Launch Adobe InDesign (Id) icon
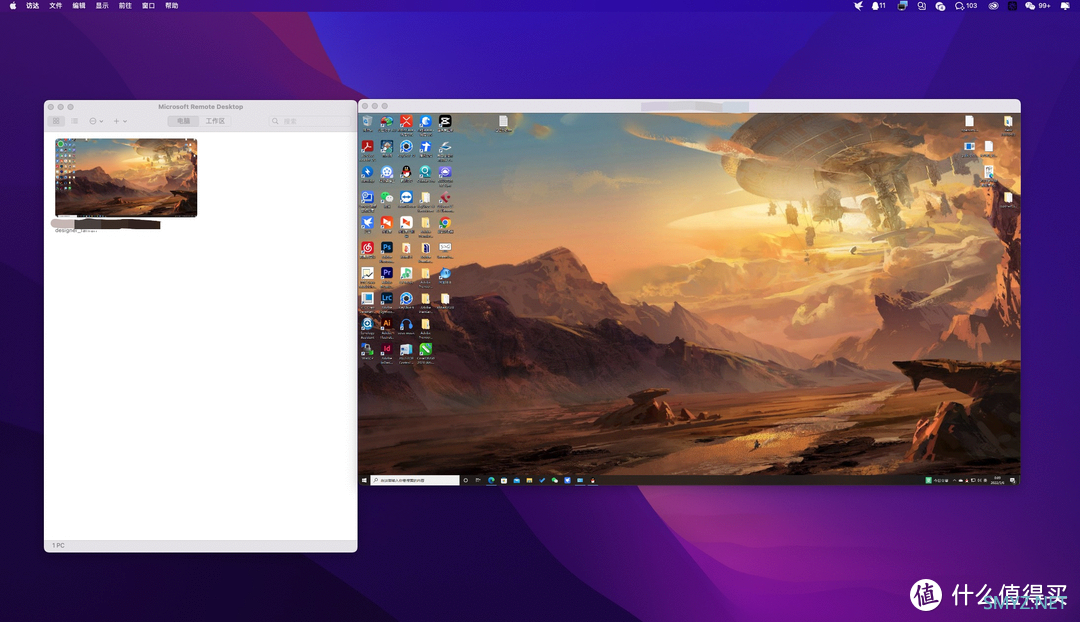 click(x=387, y=349)
